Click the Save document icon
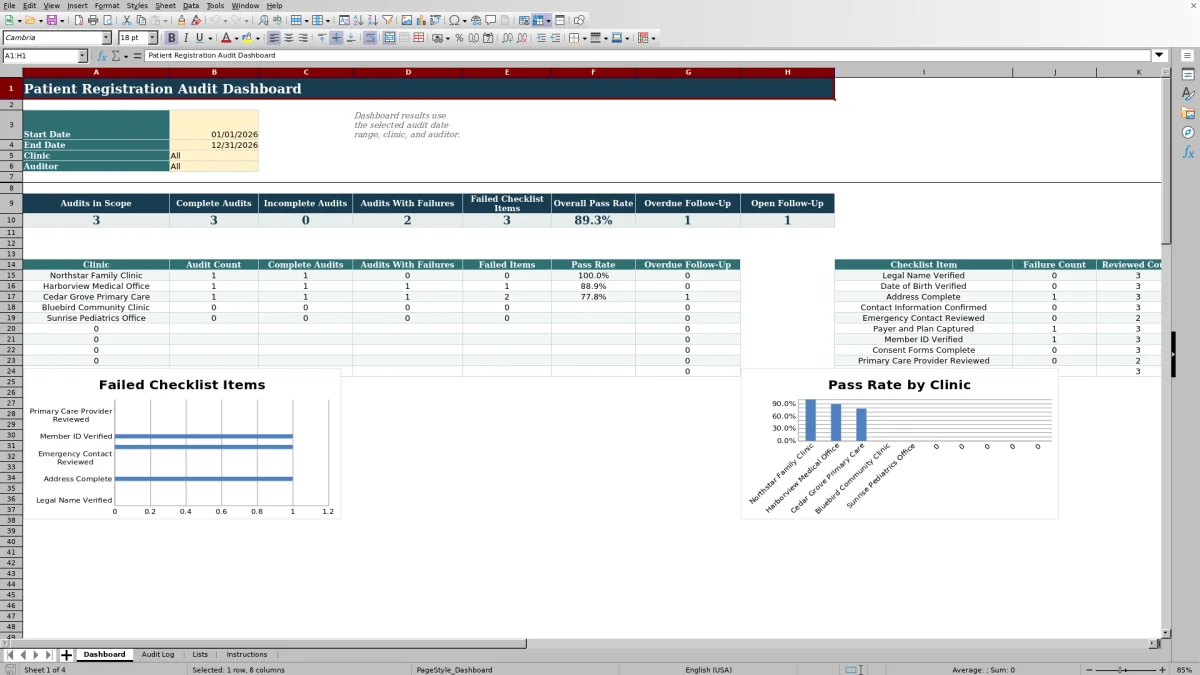 click(x=51, y=20)
